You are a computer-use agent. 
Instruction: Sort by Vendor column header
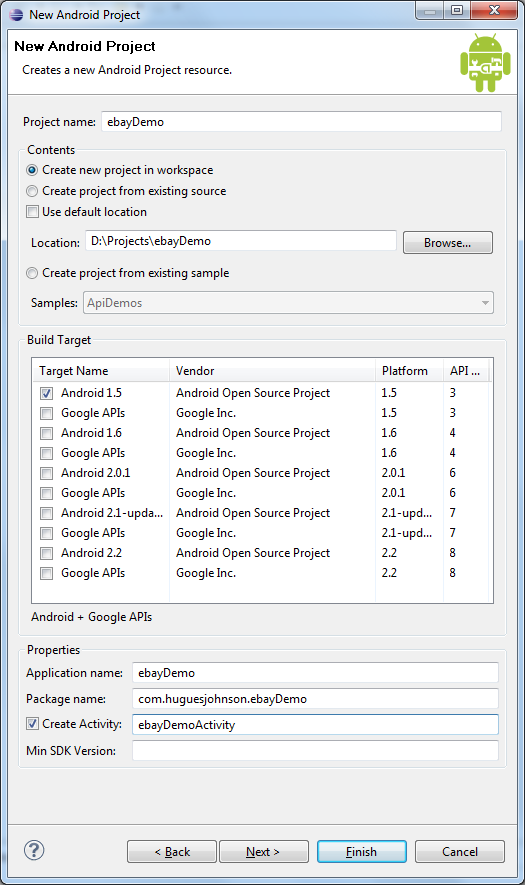272,371
